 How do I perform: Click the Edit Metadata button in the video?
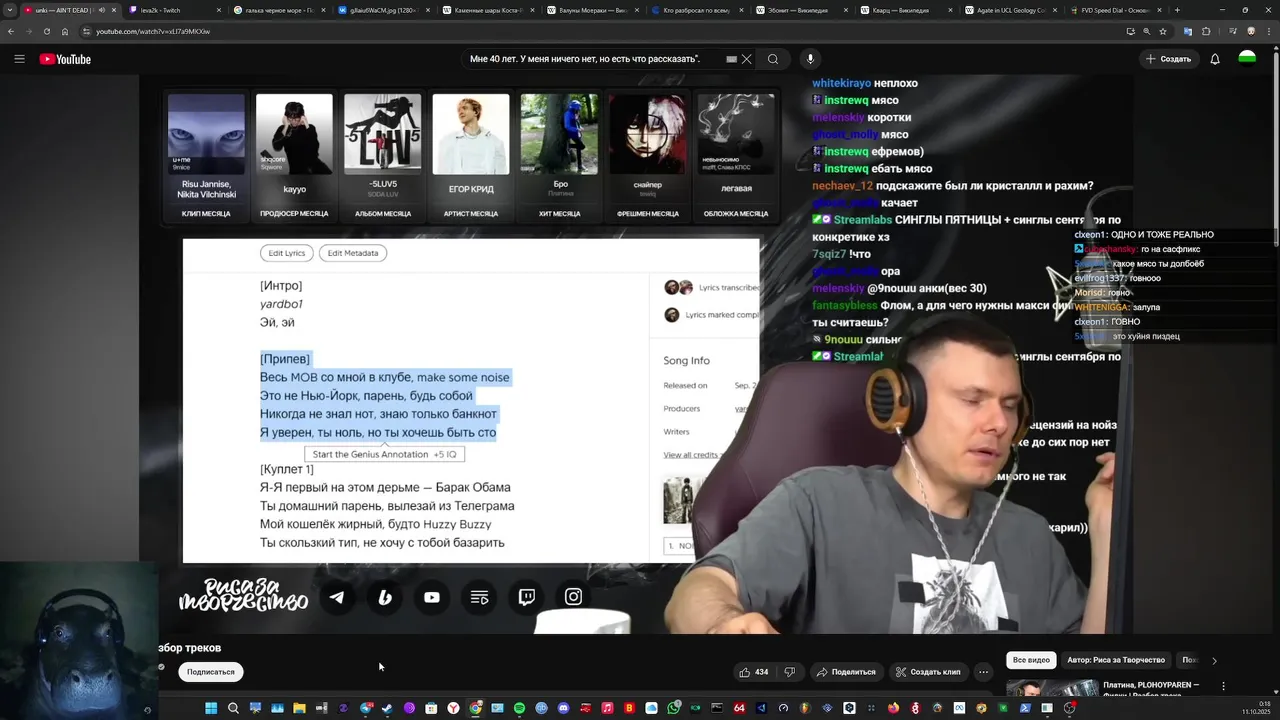pyautogui.click(x=353, y=253)
